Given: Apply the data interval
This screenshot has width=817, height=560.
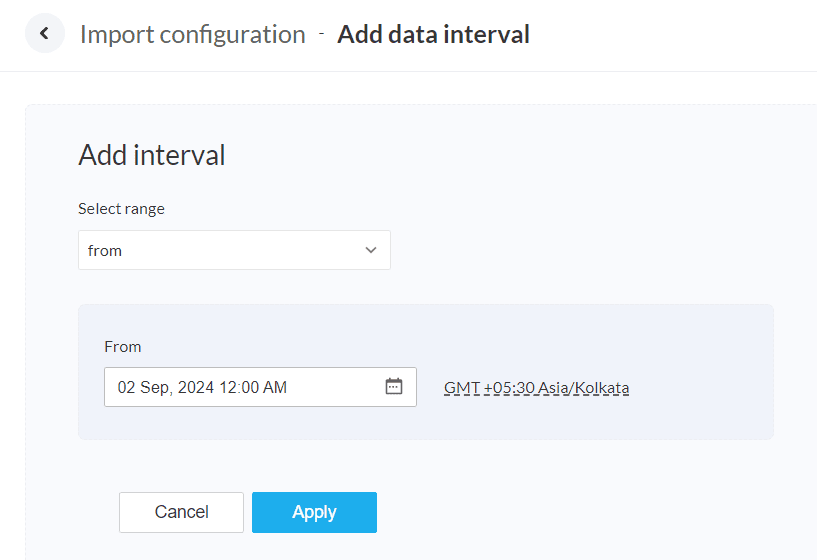Looking at the screenshot, I should tap(314, 512).
